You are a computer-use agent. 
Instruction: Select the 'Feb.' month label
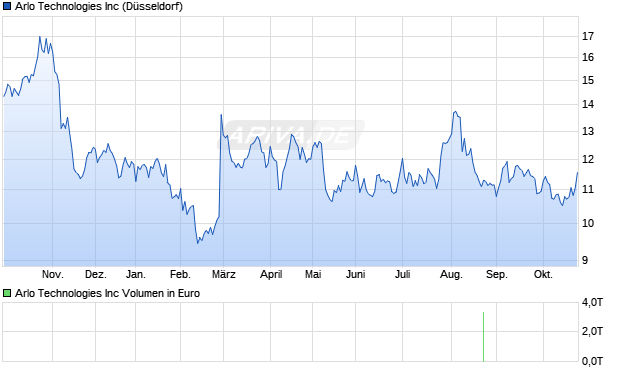(x=180, y=274)
